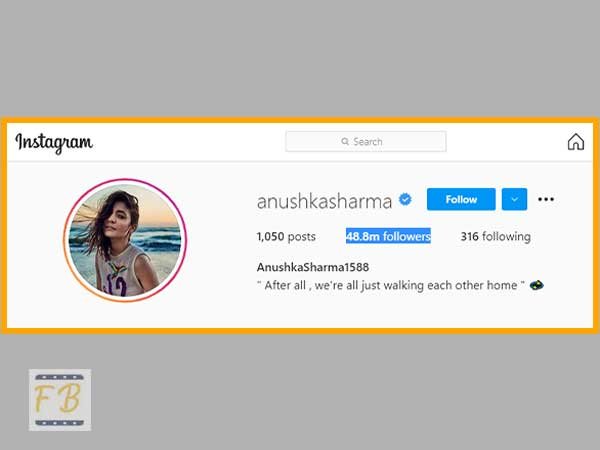Click the blue verified badge beside anushkasharma
Image resolution: width=600 pixels, height=450 pixels.
click(405, 199)
